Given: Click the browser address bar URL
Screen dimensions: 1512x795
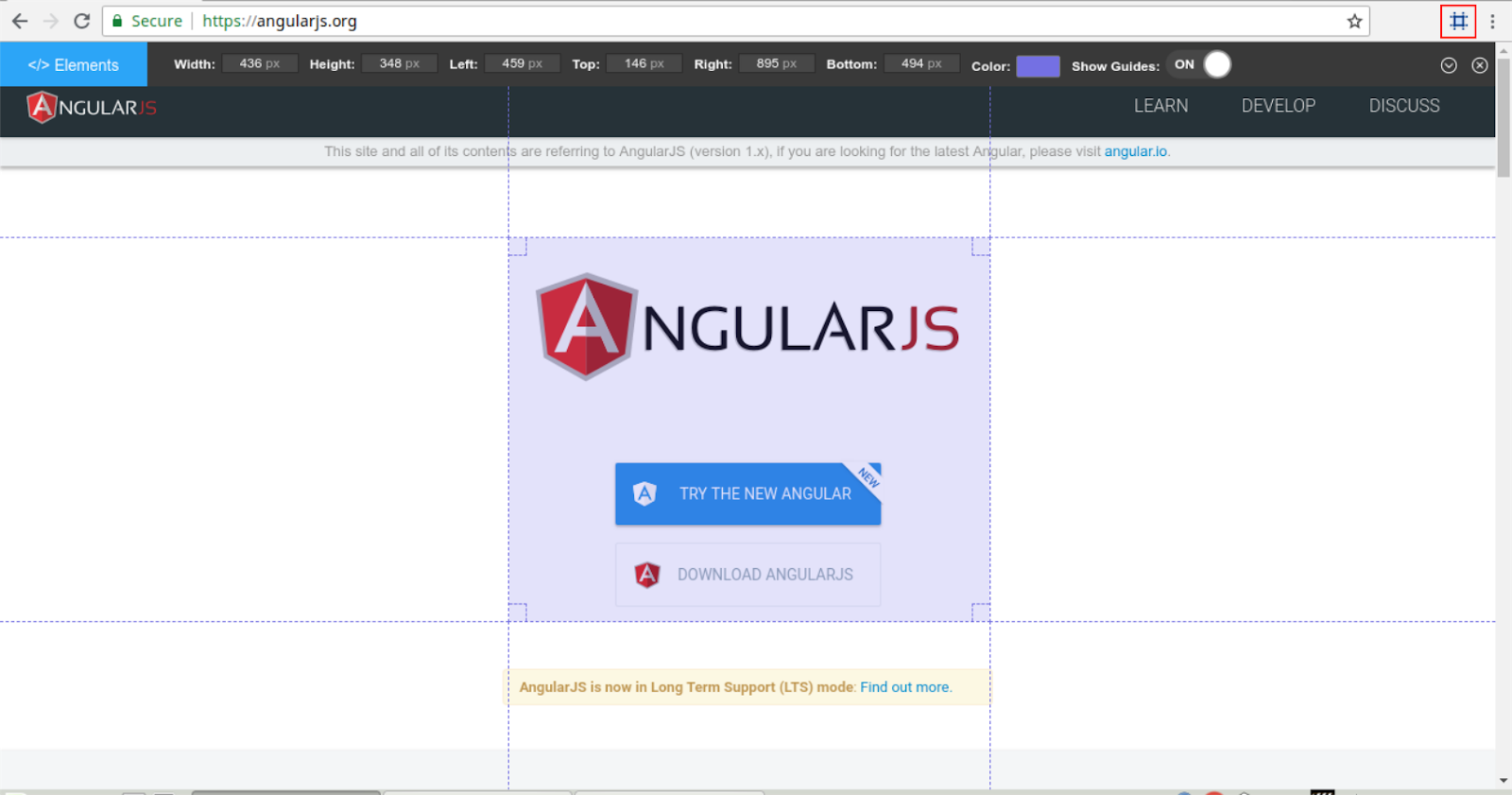Looking at the screenshot, I should pyautogui.click(x=280, y=21).
